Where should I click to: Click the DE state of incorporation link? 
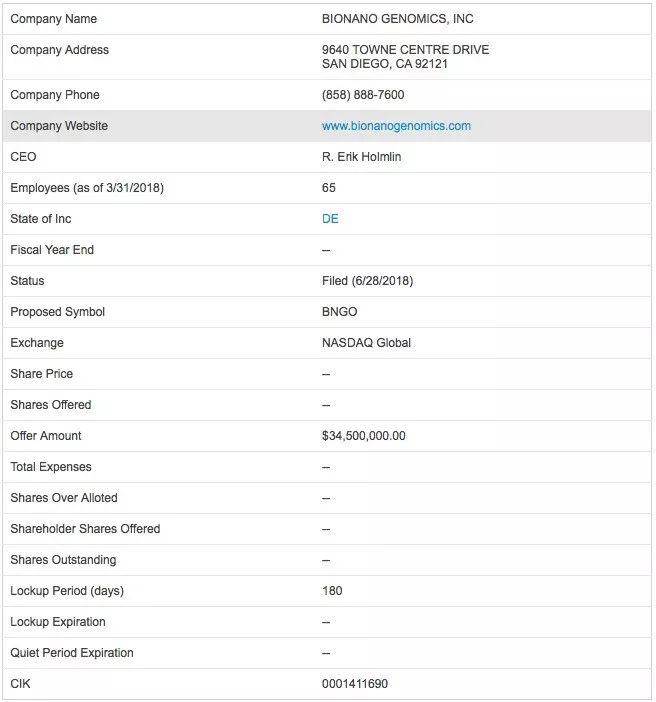tap(330, 219)
